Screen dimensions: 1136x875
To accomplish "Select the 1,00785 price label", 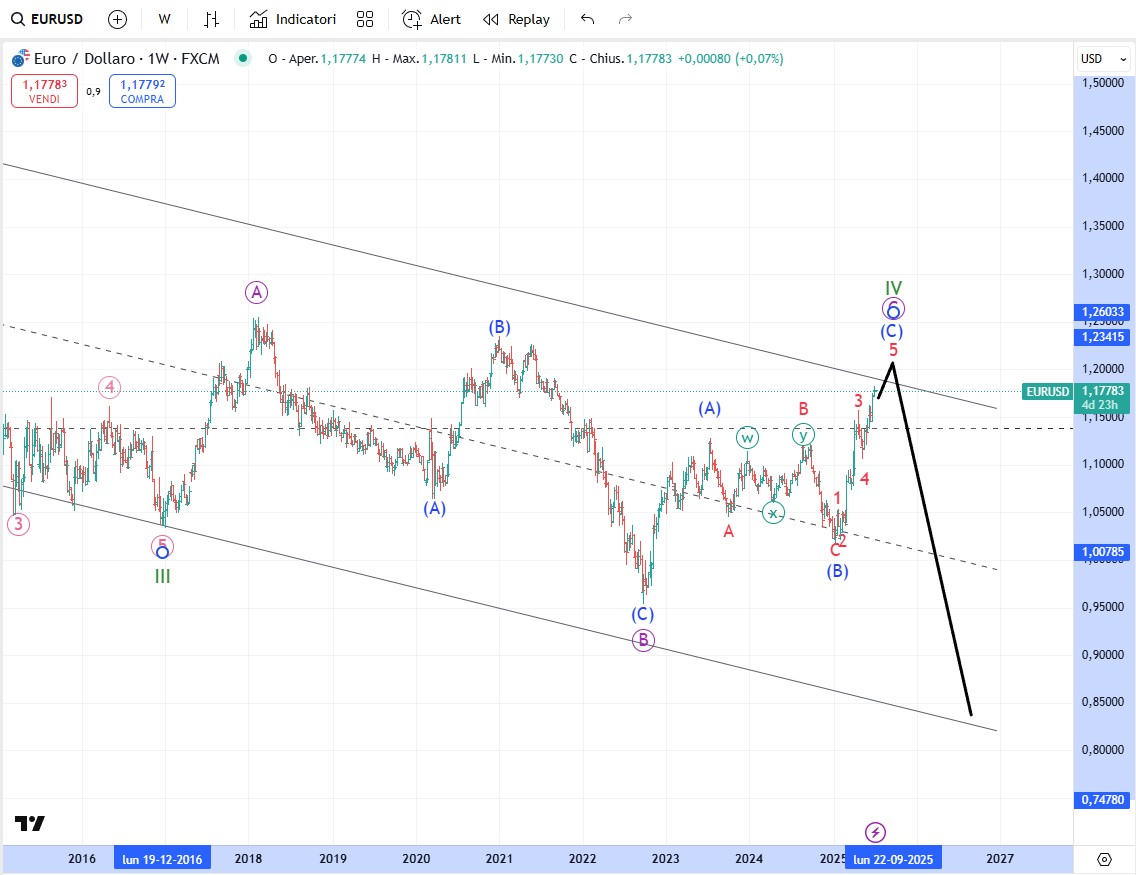I will tap(1103, 552).
